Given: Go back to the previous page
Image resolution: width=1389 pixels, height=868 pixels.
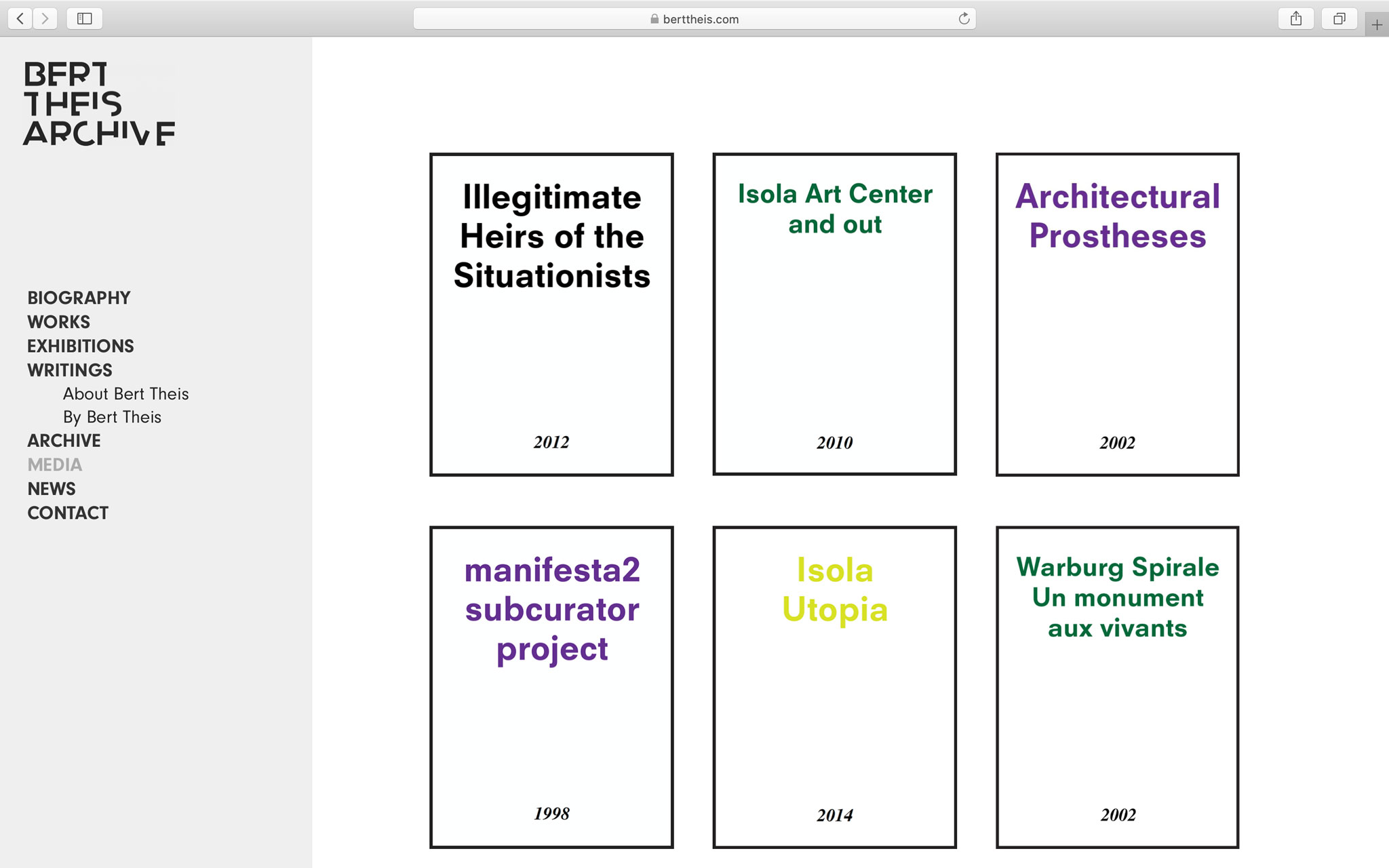Looking at the screenshot, I should (20, 18).
